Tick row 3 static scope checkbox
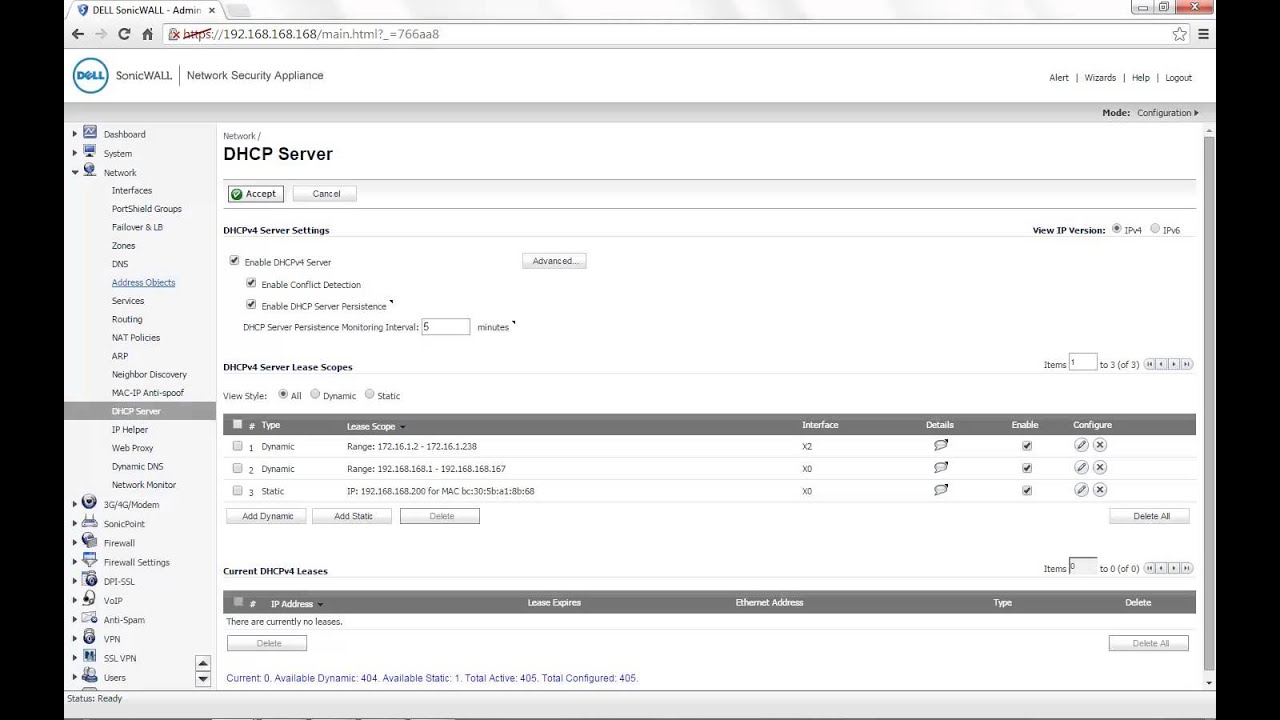This screenshot has height=720, width=1280. point(237,490)
